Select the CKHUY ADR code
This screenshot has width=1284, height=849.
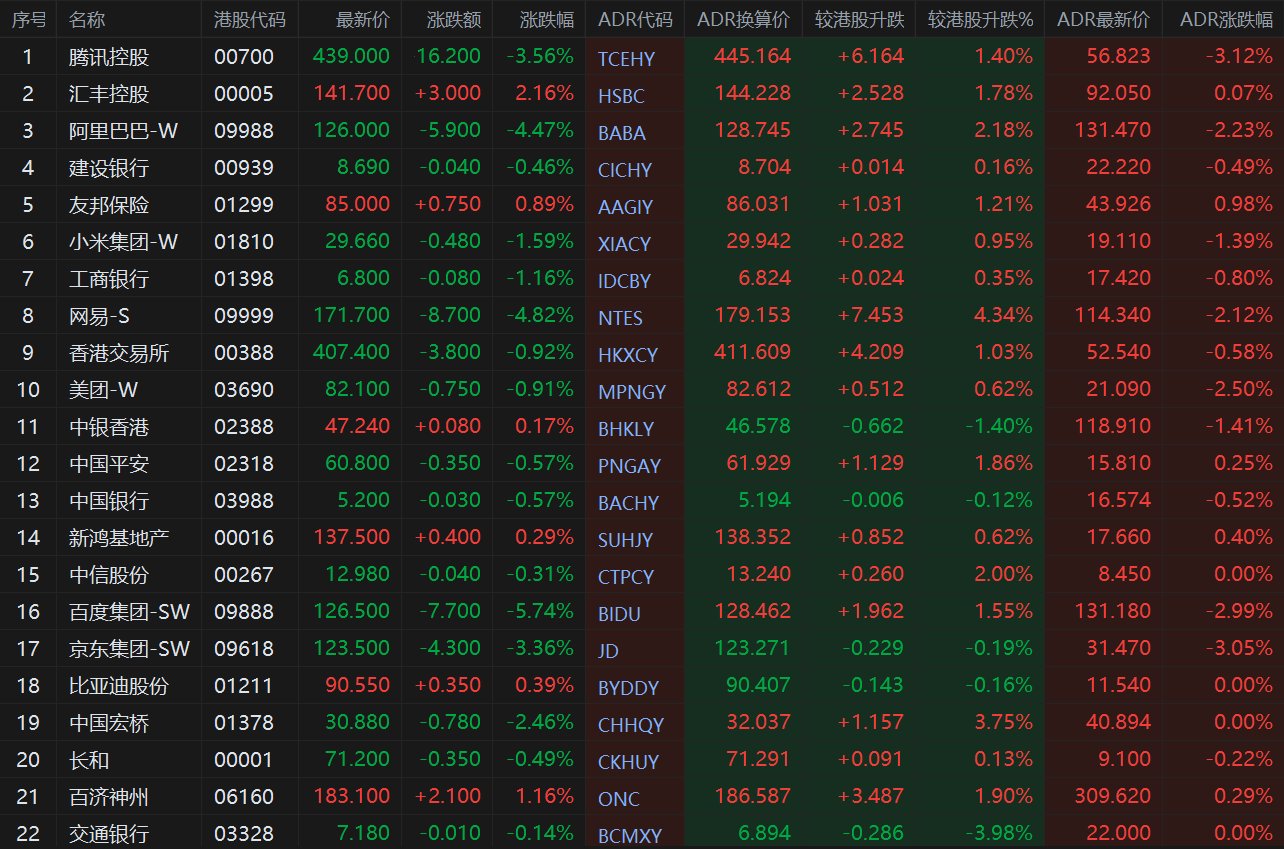628,763
